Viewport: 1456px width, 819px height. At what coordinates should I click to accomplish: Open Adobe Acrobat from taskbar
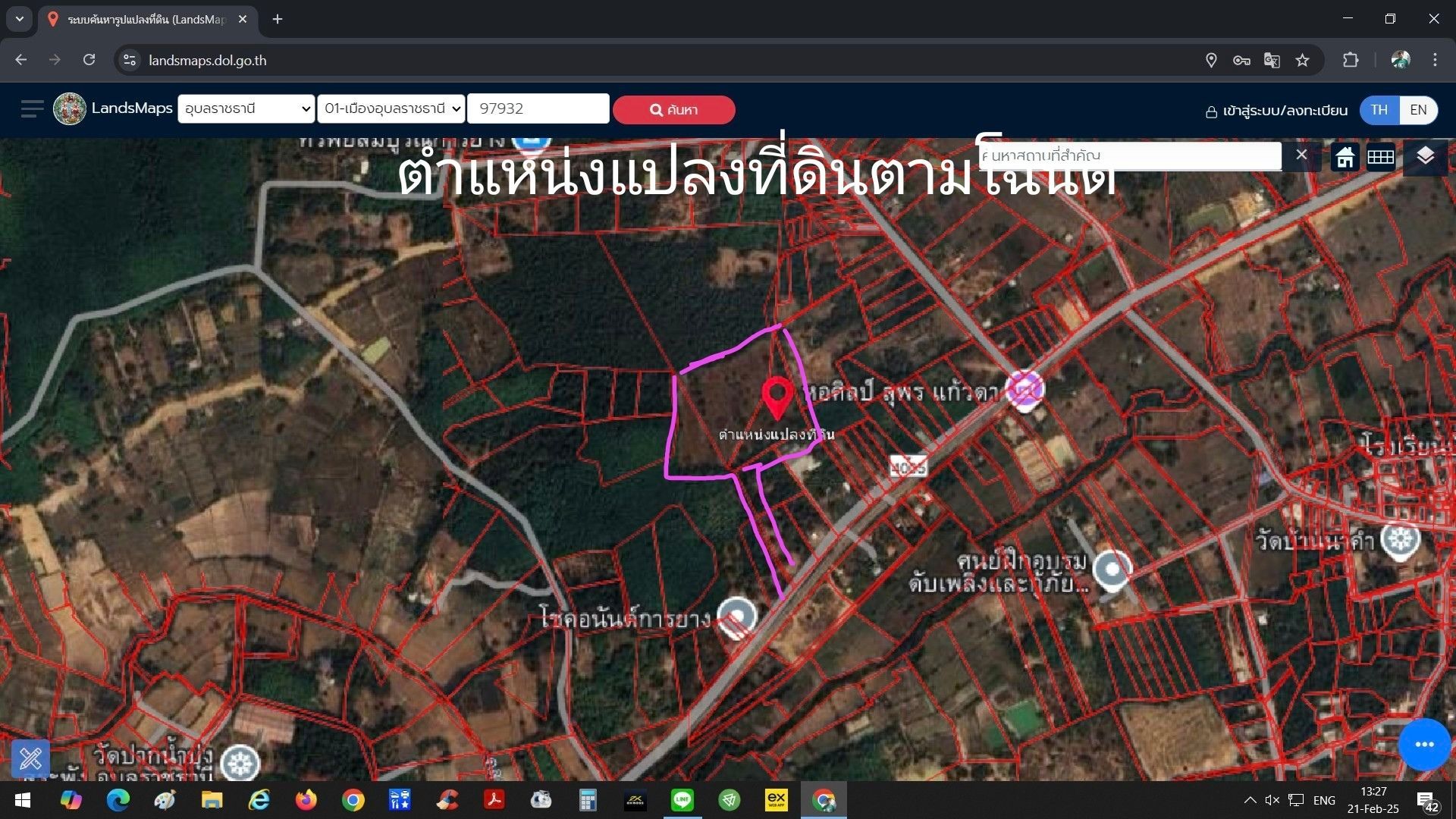(x=494, y=800)
